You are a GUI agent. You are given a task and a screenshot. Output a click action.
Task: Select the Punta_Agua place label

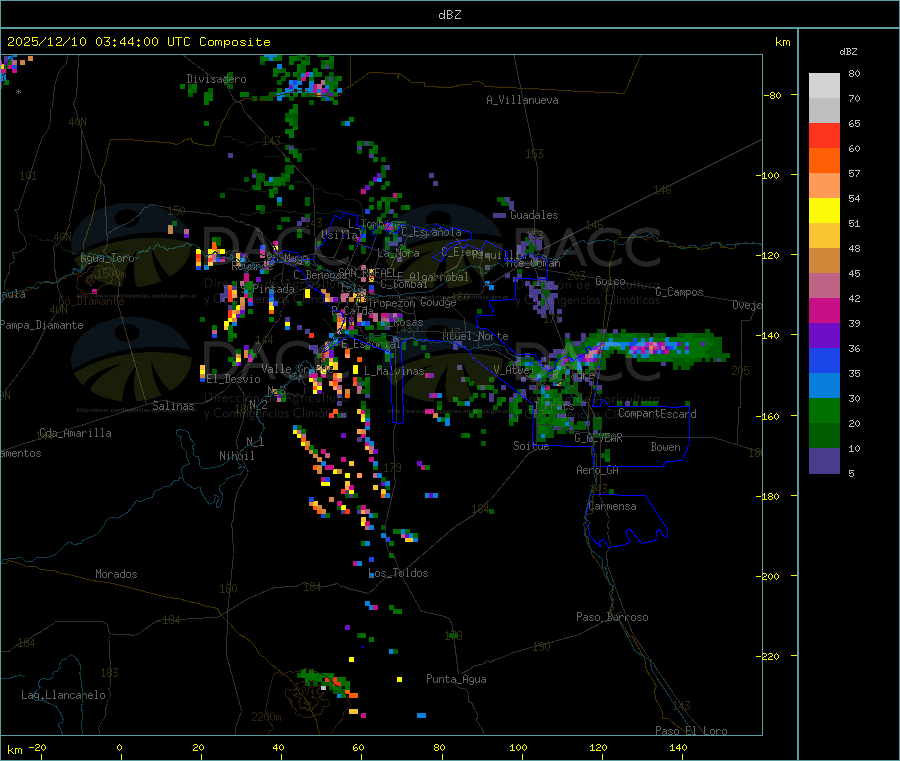point(456,679)
